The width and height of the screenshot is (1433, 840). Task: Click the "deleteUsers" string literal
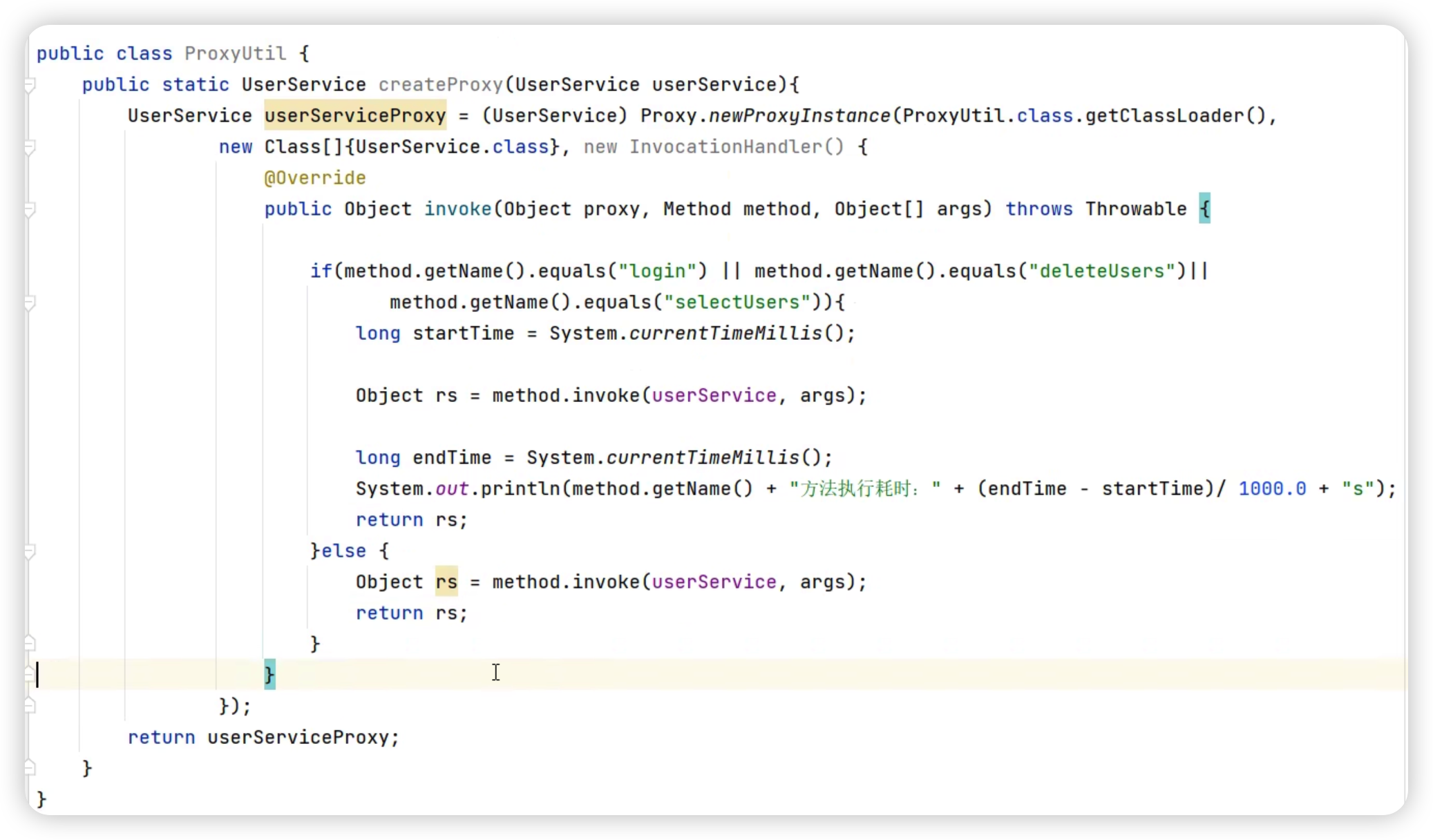(1102, 271)
